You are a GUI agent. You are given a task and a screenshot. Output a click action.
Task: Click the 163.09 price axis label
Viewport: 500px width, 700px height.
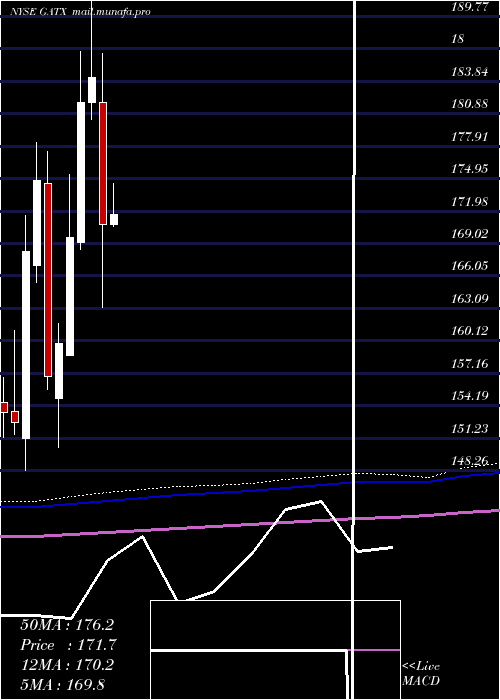pos(470,299)
